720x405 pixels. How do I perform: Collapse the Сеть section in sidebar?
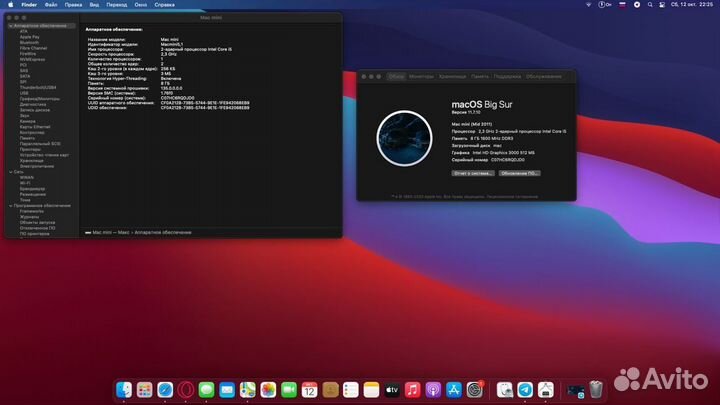12,172
